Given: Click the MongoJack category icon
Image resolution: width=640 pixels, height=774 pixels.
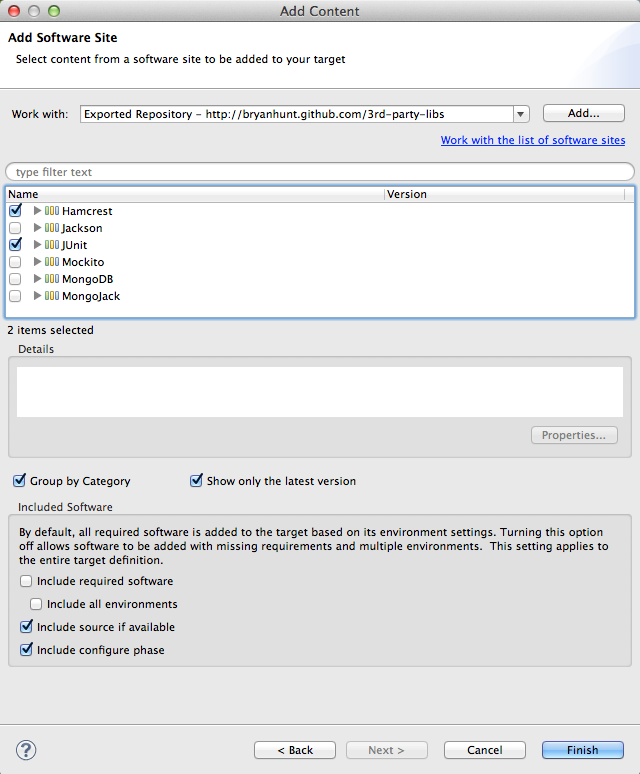Looking at the screenshot, I should (x=52, y=296).
